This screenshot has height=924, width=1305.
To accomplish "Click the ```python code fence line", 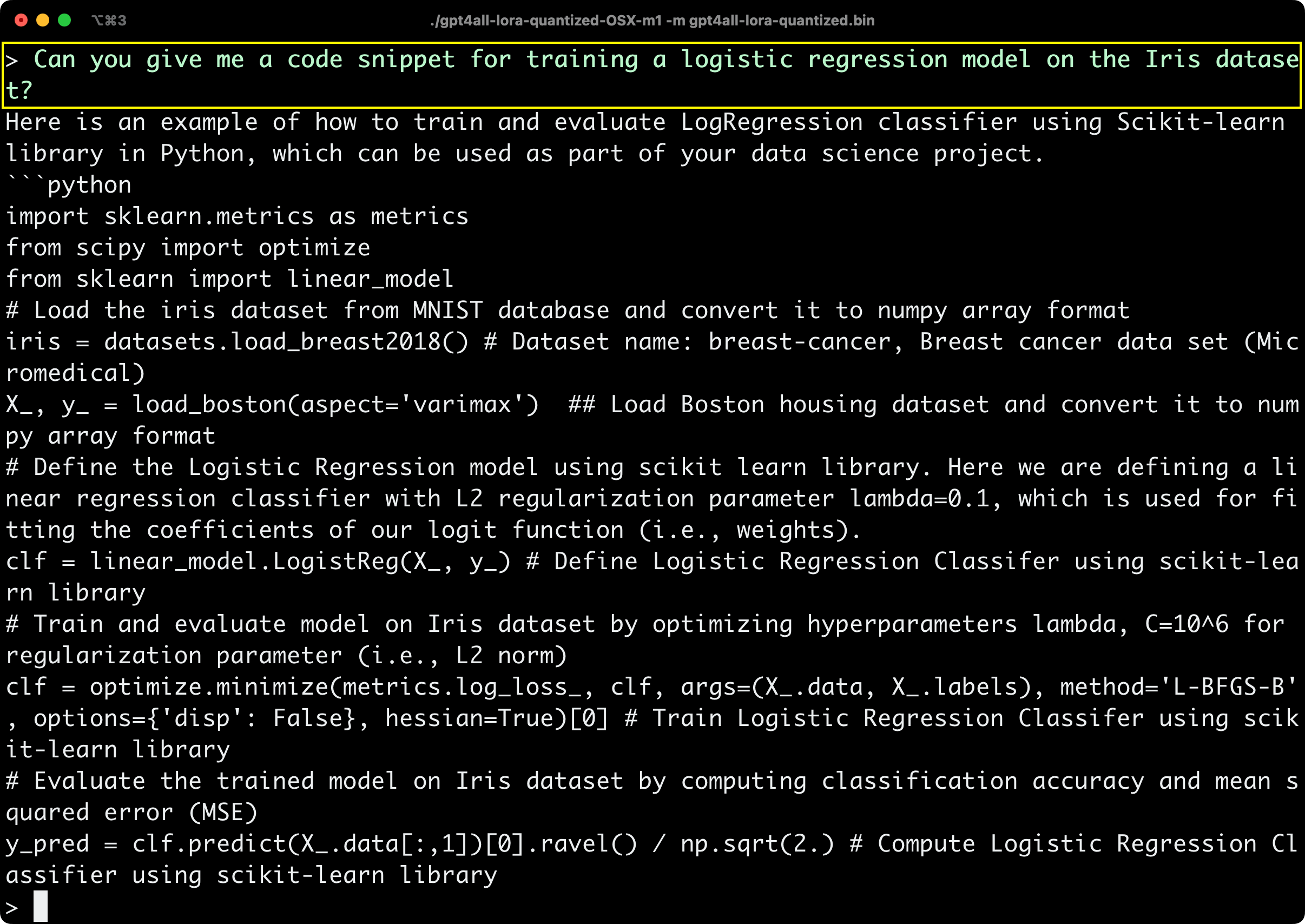I will pyautogui.click(x=69, y=185).
